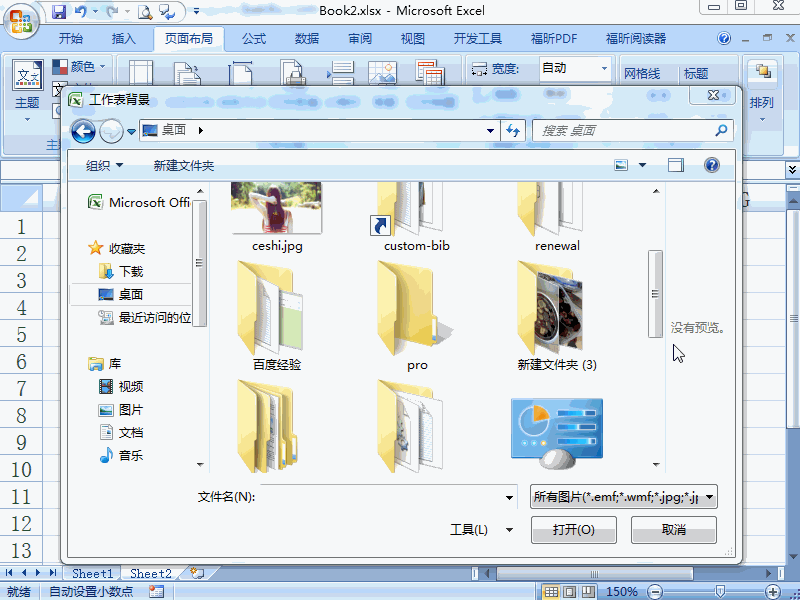Viewport: 800px width, 600px height.
Task: Click 新建文件夹 new folder button
Action: click(184, 165)
